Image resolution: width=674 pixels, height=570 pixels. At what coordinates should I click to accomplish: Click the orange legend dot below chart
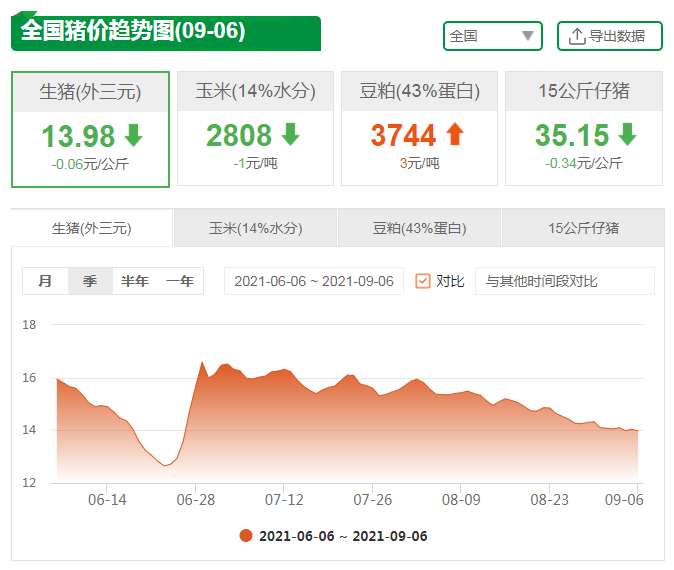[246, 536]
